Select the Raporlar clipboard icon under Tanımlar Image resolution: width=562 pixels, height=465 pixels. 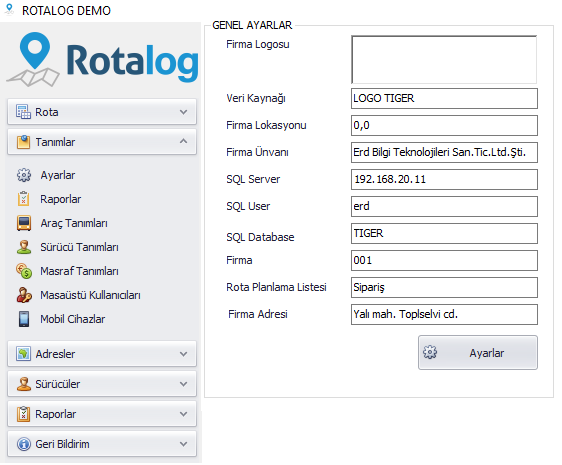(24, 199)
